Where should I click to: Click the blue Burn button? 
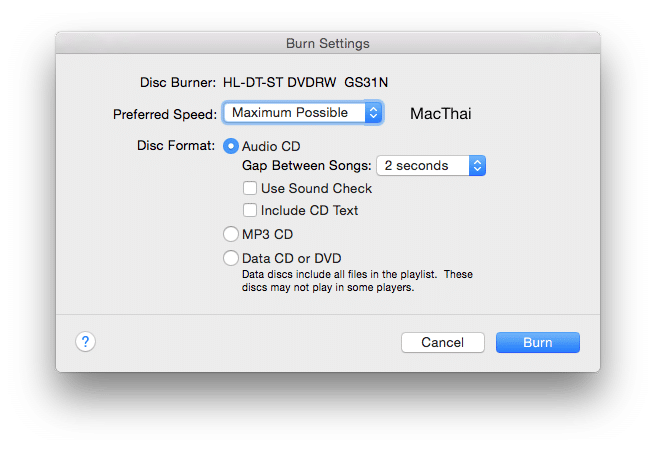pyautogui.click(x=537, y=342)
